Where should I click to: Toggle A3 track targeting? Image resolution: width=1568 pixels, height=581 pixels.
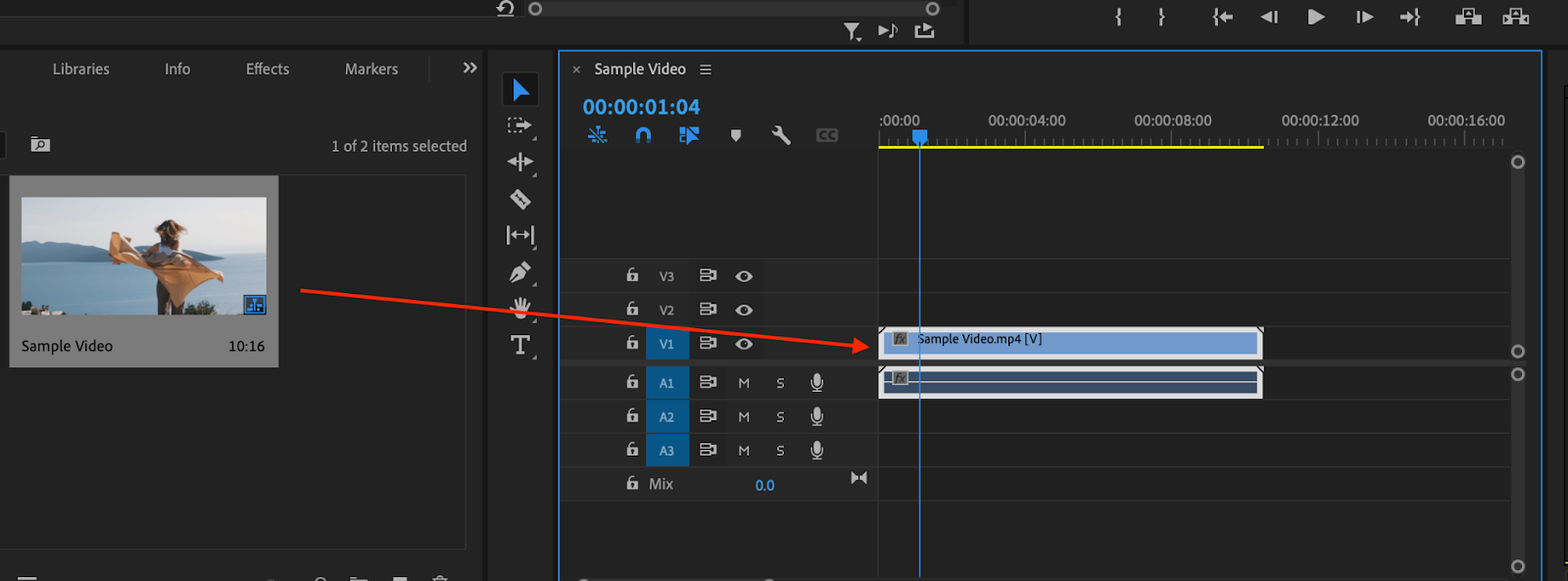click(666, 451)
